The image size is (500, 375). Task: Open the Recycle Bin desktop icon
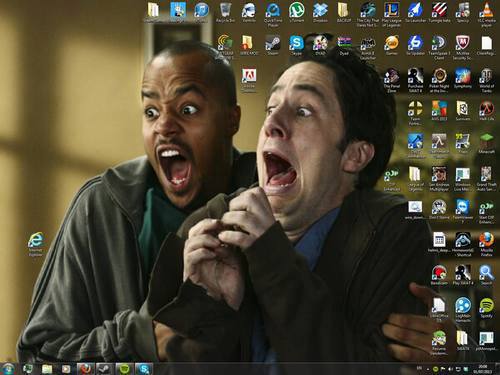coord(226,13)
